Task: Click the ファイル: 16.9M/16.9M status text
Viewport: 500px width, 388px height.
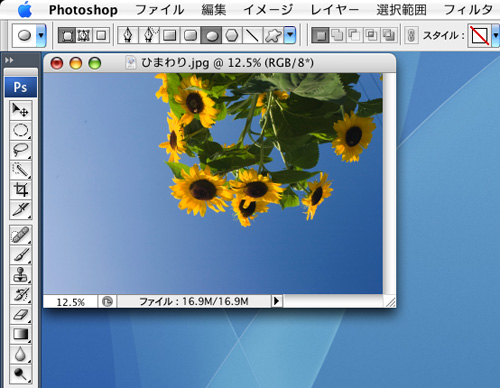Action: tap(194, 302)
